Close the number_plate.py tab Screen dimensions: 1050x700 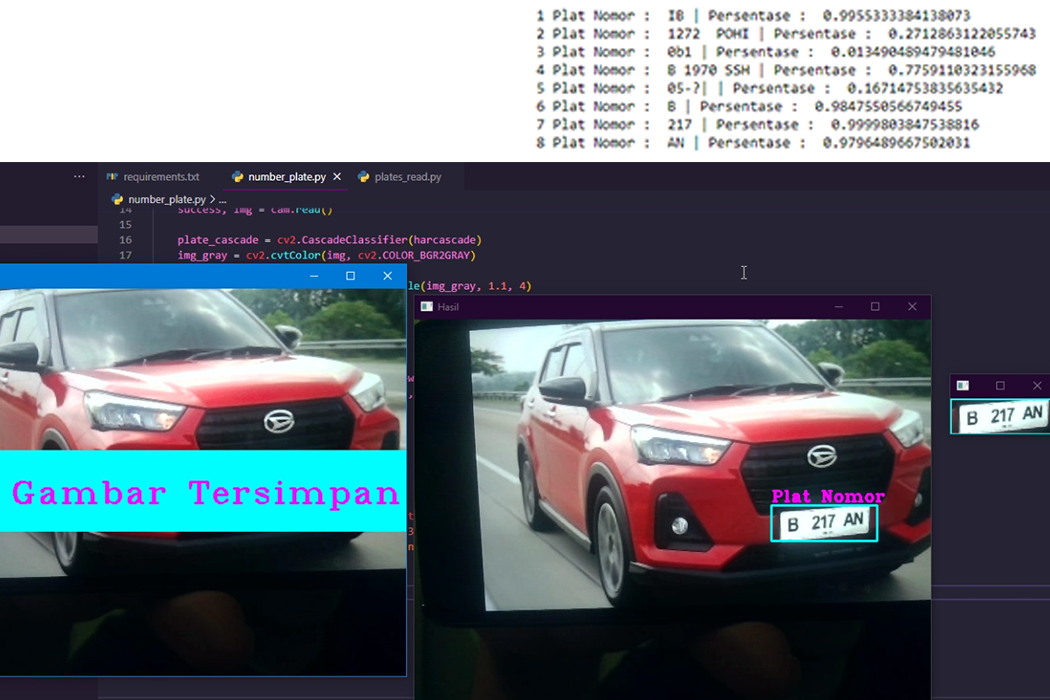[337, 177]
